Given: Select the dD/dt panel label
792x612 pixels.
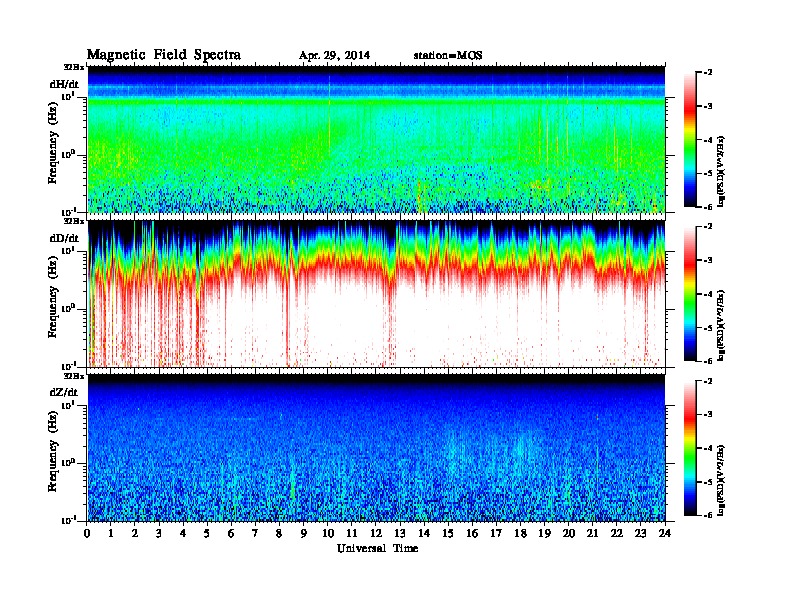Looking at the screenshot, I should coord(64,238).
